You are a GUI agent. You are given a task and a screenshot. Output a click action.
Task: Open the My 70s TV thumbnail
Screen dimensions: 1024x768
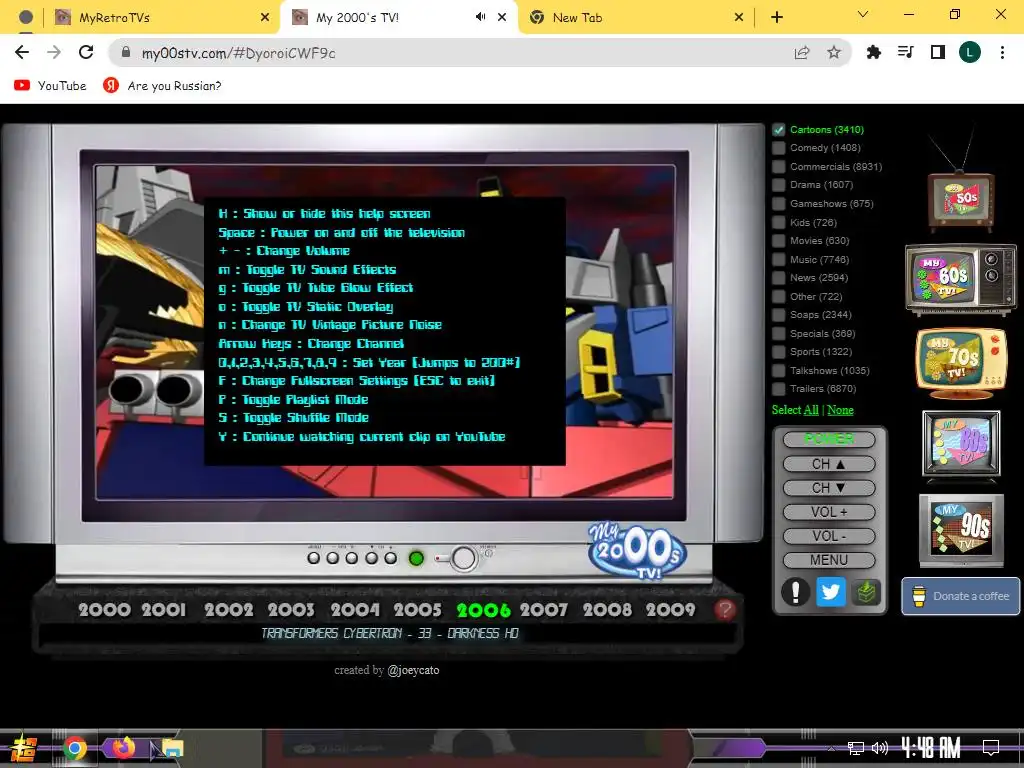961,362
